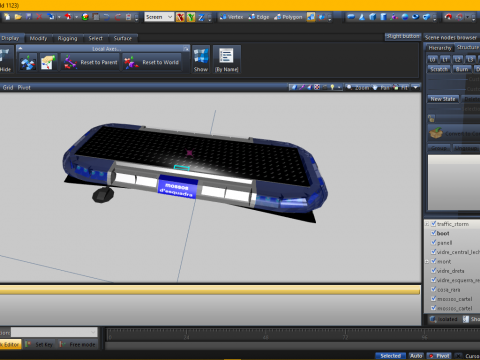Toggle visibility checkbox for traffic_storm
The image size is (480, 360).
coord(433,224)
